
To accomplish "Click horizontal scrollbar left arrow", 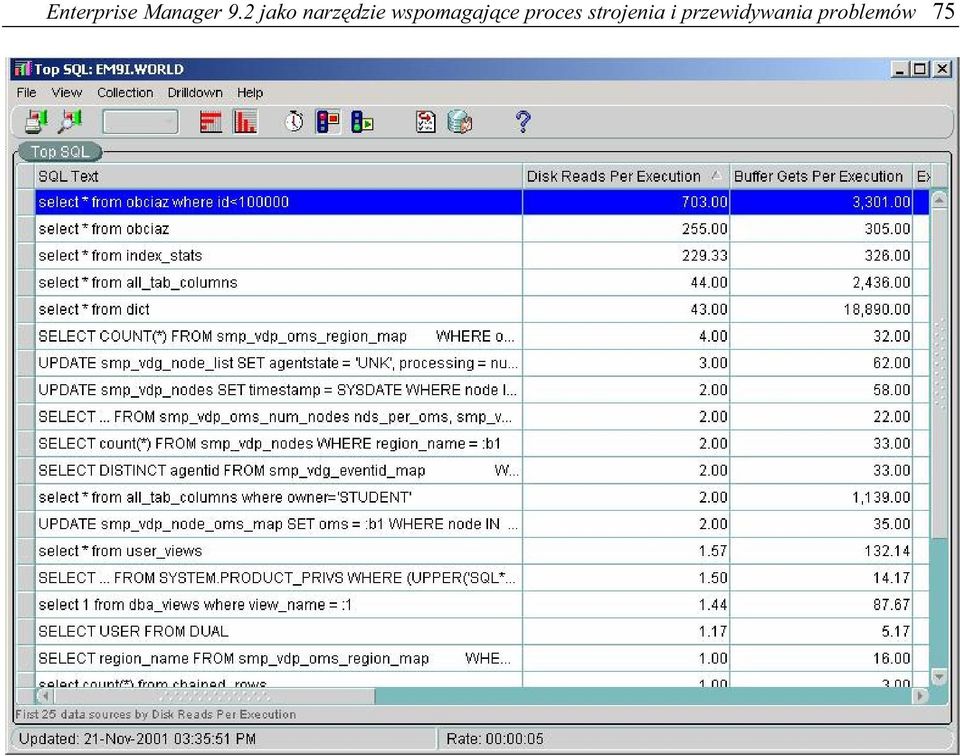I will [44, 695].
